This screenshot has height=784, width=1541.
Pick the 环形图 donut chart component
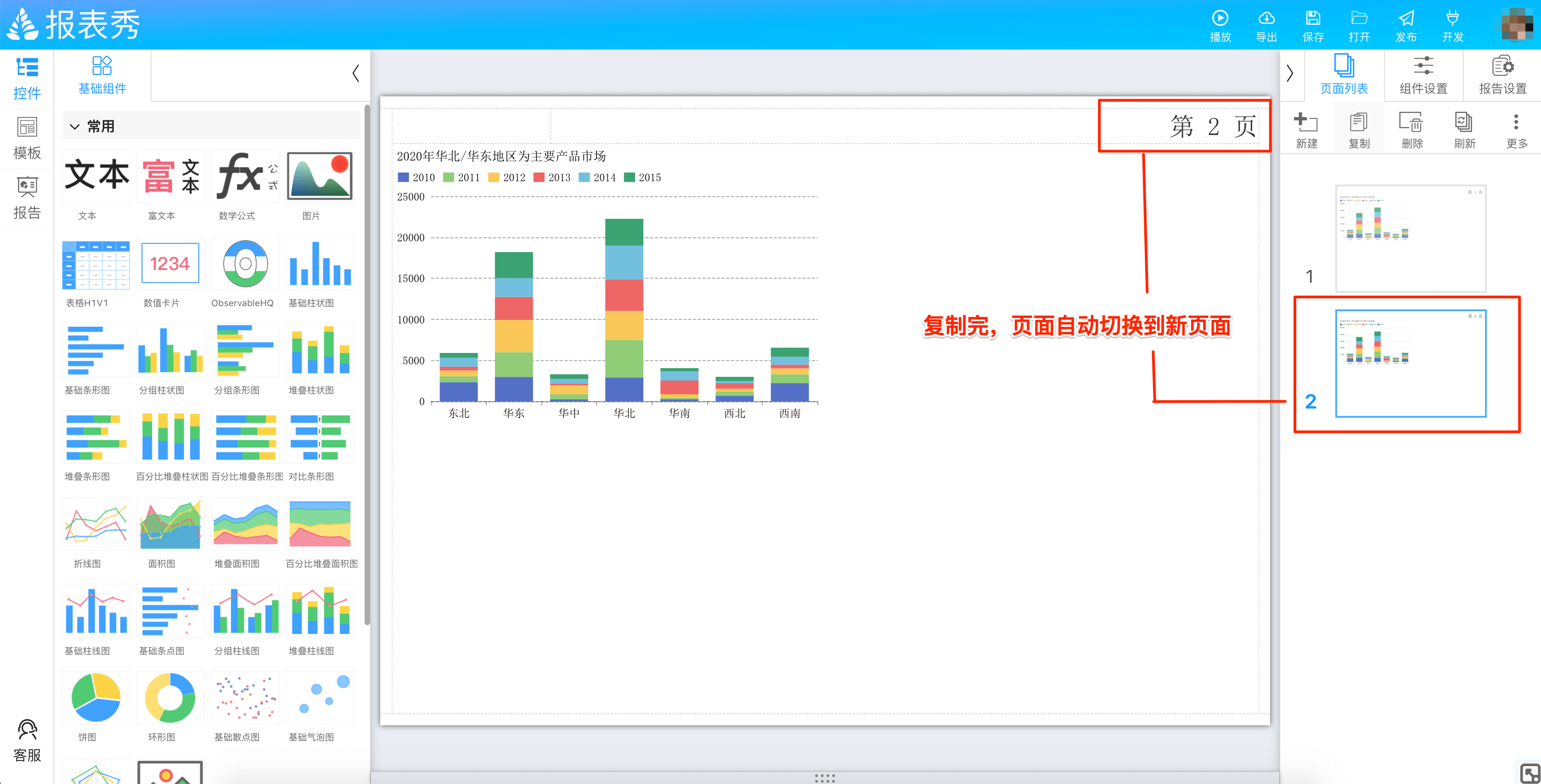click(x=170, y=698)
